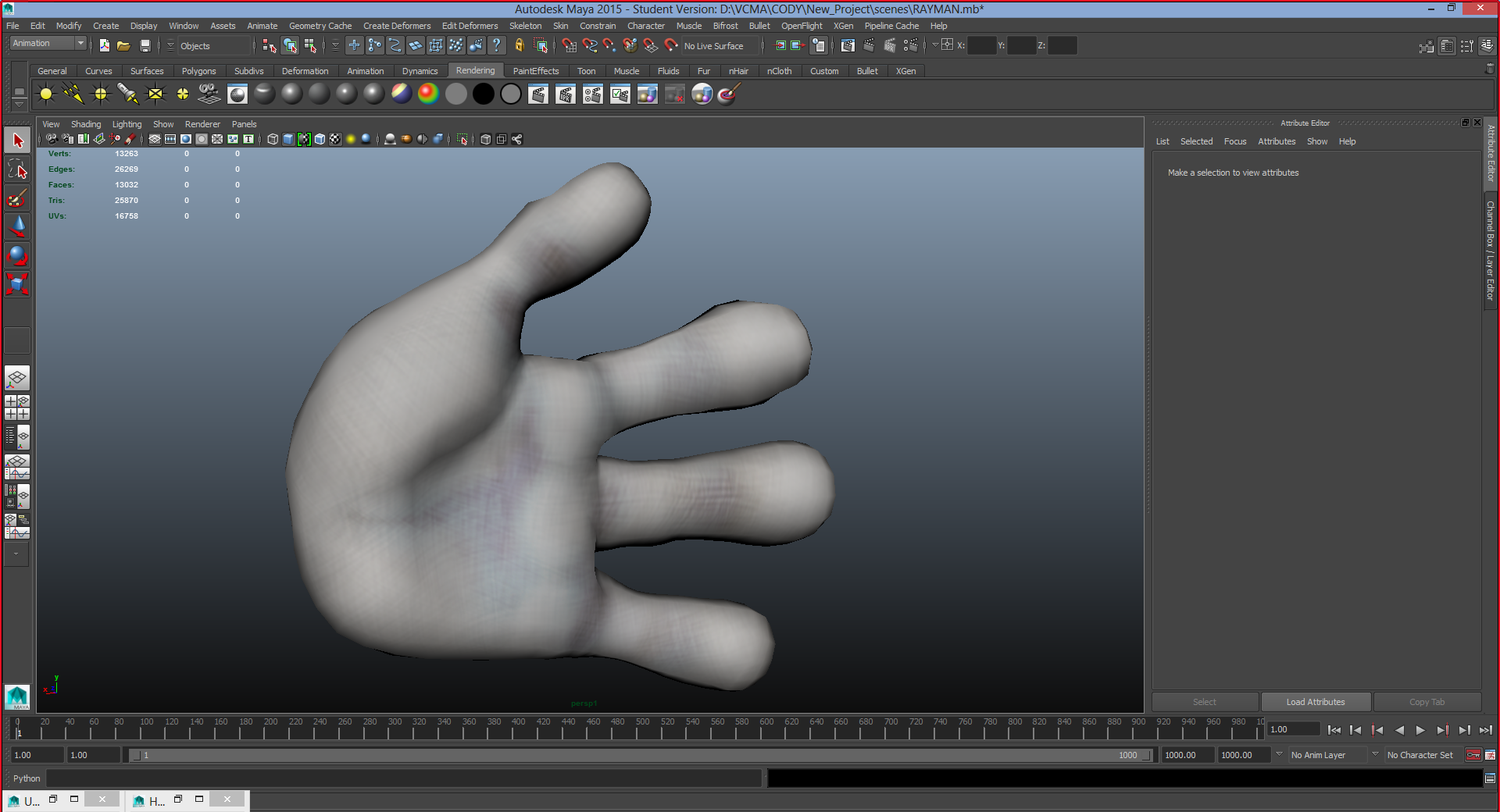Toggle smooth shade all in viewport
The height and width of the screenshot is (812, 1500).
(288, 139)
